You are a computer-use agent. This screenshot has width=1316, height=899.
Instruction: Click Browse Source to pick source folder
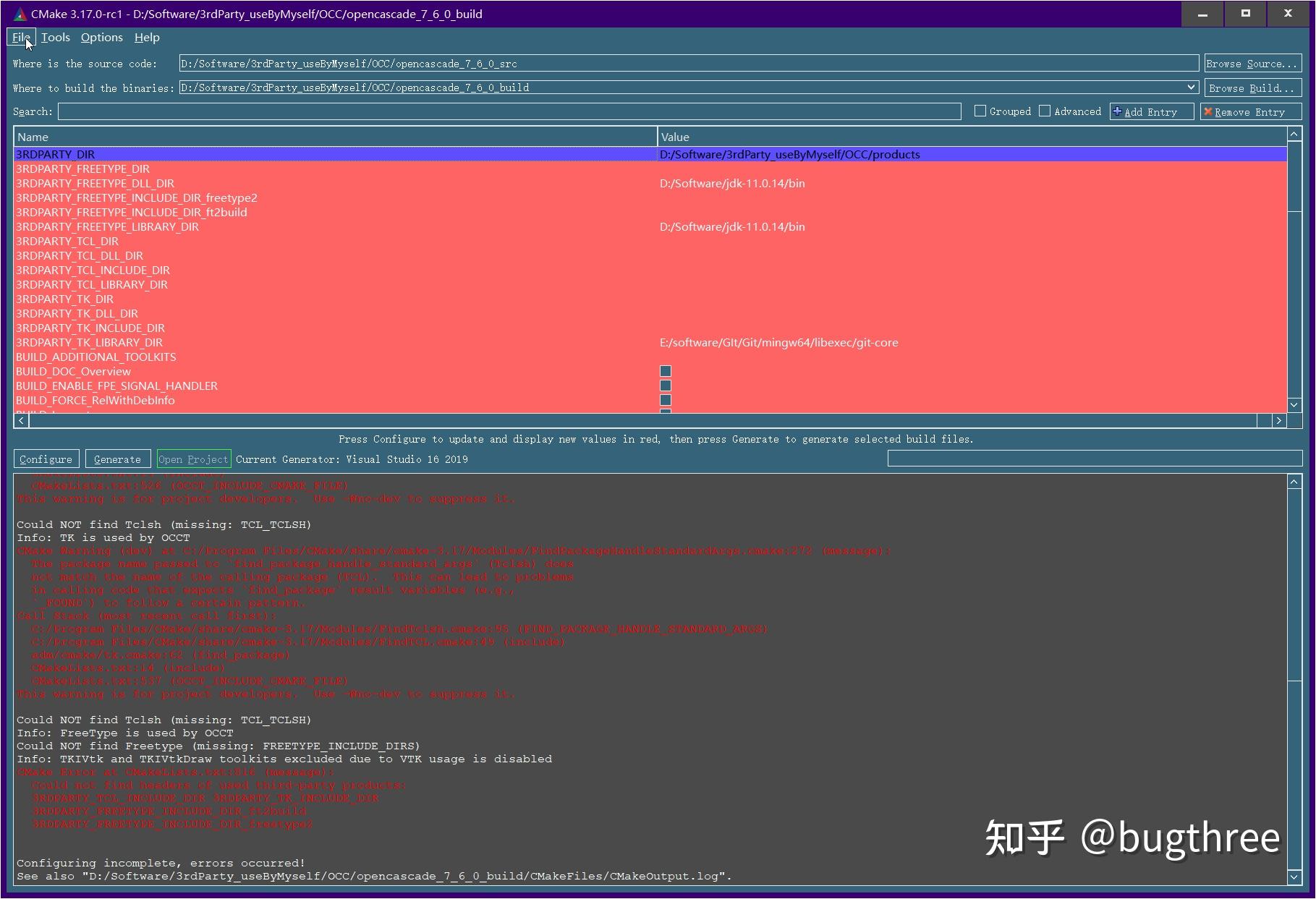1252,64
